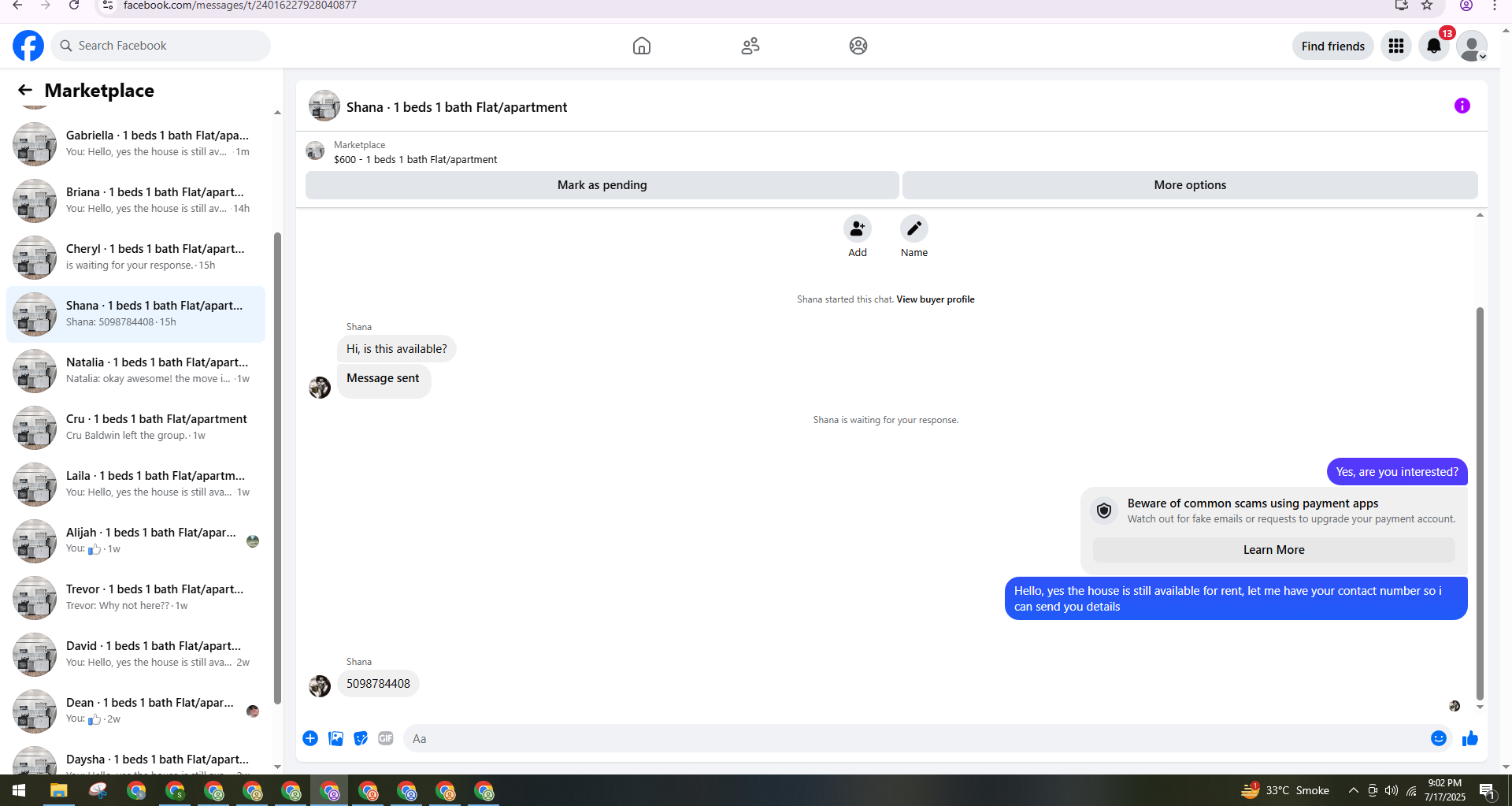Open the Windows Start menu
Screen dimensions: 1512x806
tap(19, 790)
